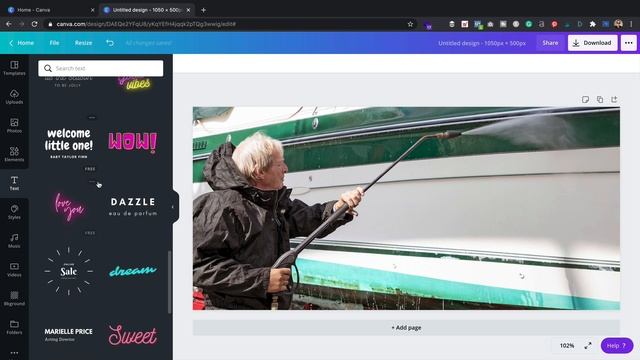
Task: Enter fullscreen presentation mode icon
Action: (588, 345)
